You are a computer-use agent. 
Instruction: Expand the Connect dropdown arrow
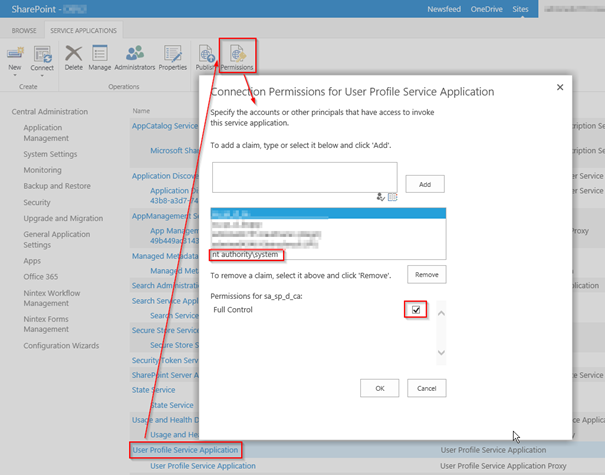point(42,75)
